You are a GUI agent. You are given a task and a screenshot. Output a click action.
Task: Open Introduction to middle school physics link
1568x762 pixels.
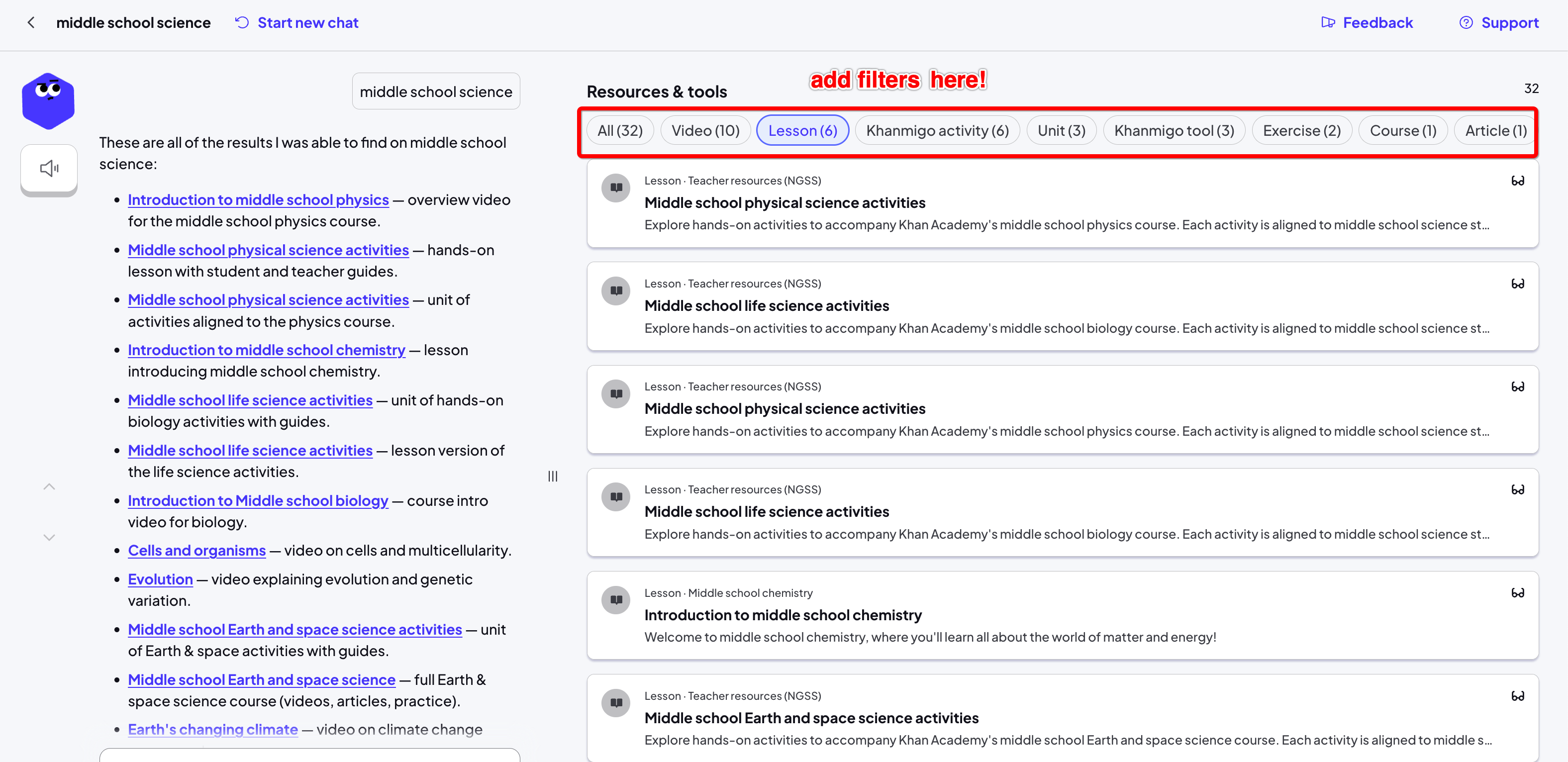(x=258, y=199)
